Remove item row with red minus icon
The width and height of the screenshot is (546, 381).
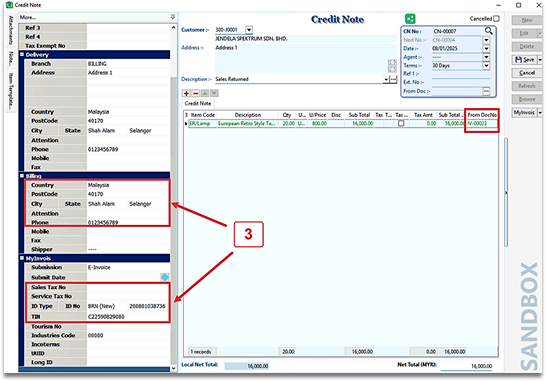pyautogui.click(x=196, y=93)
